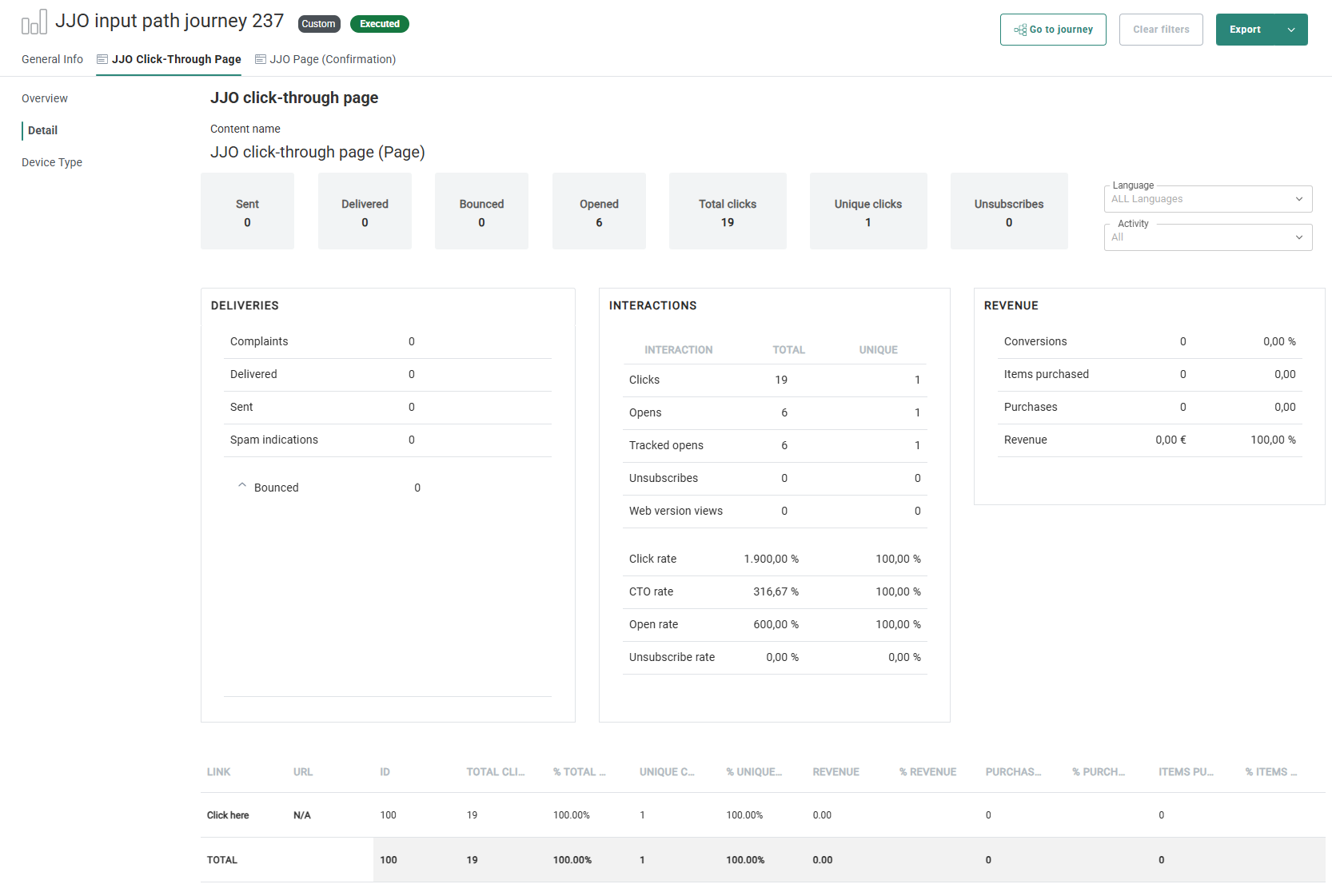This screenshot has height=896, width=1332.
Task: Open the Language dropdown
Action: click(1207, 199)
